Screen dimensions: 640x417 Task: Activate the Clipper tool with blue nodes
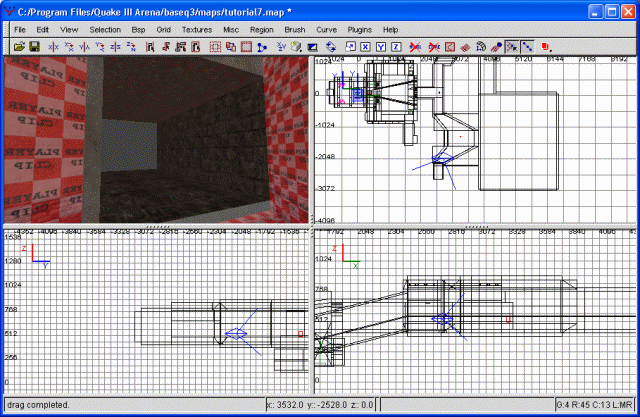pos(262,47)
